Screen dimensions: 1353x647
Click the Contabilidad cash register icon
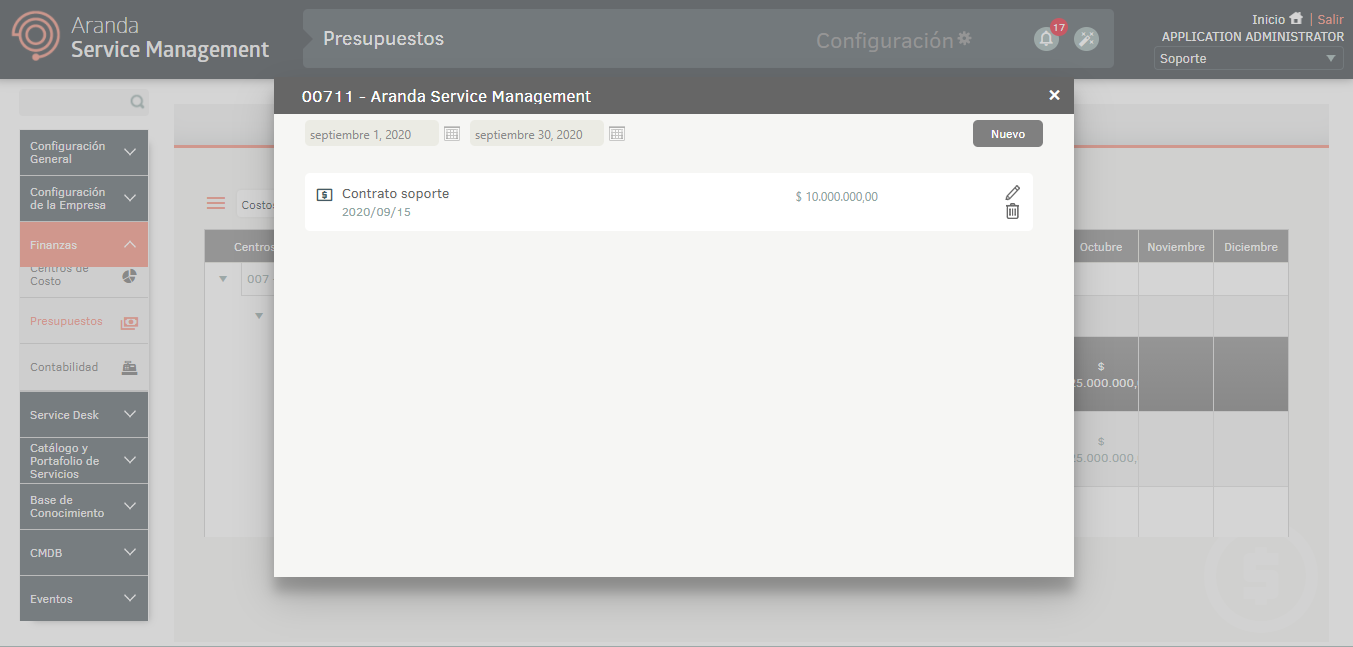point(129,367)
